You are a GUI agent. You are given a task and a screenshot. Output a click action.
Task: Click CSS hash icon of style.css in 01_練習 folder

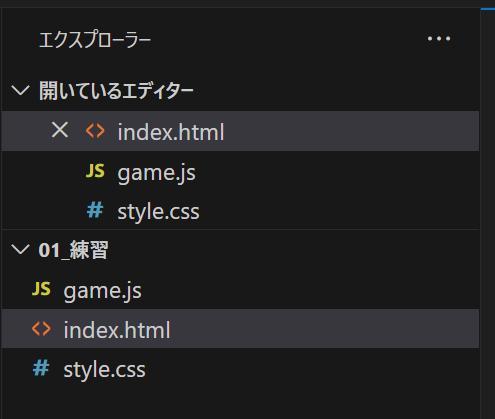(x=41, y=368)
